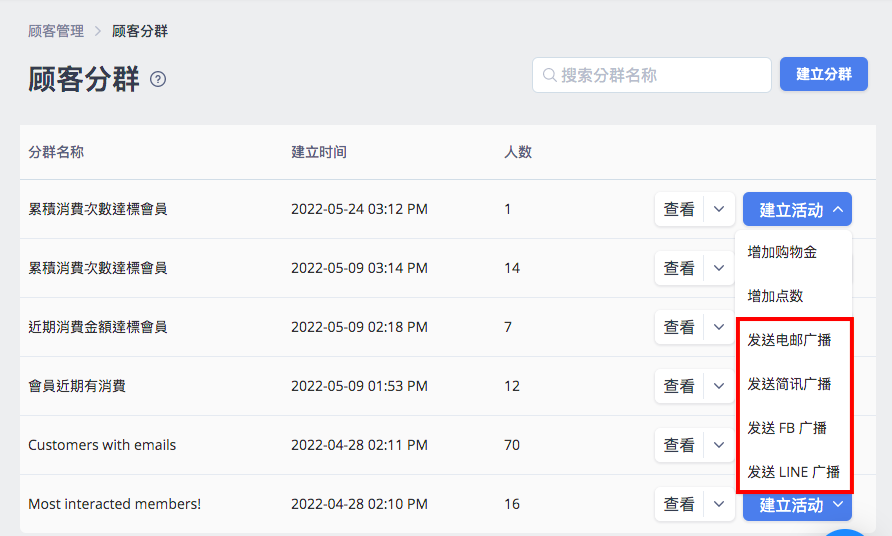
Task: View the segment created 2022-05-09 03:14 PM
Action: [679, 268]
